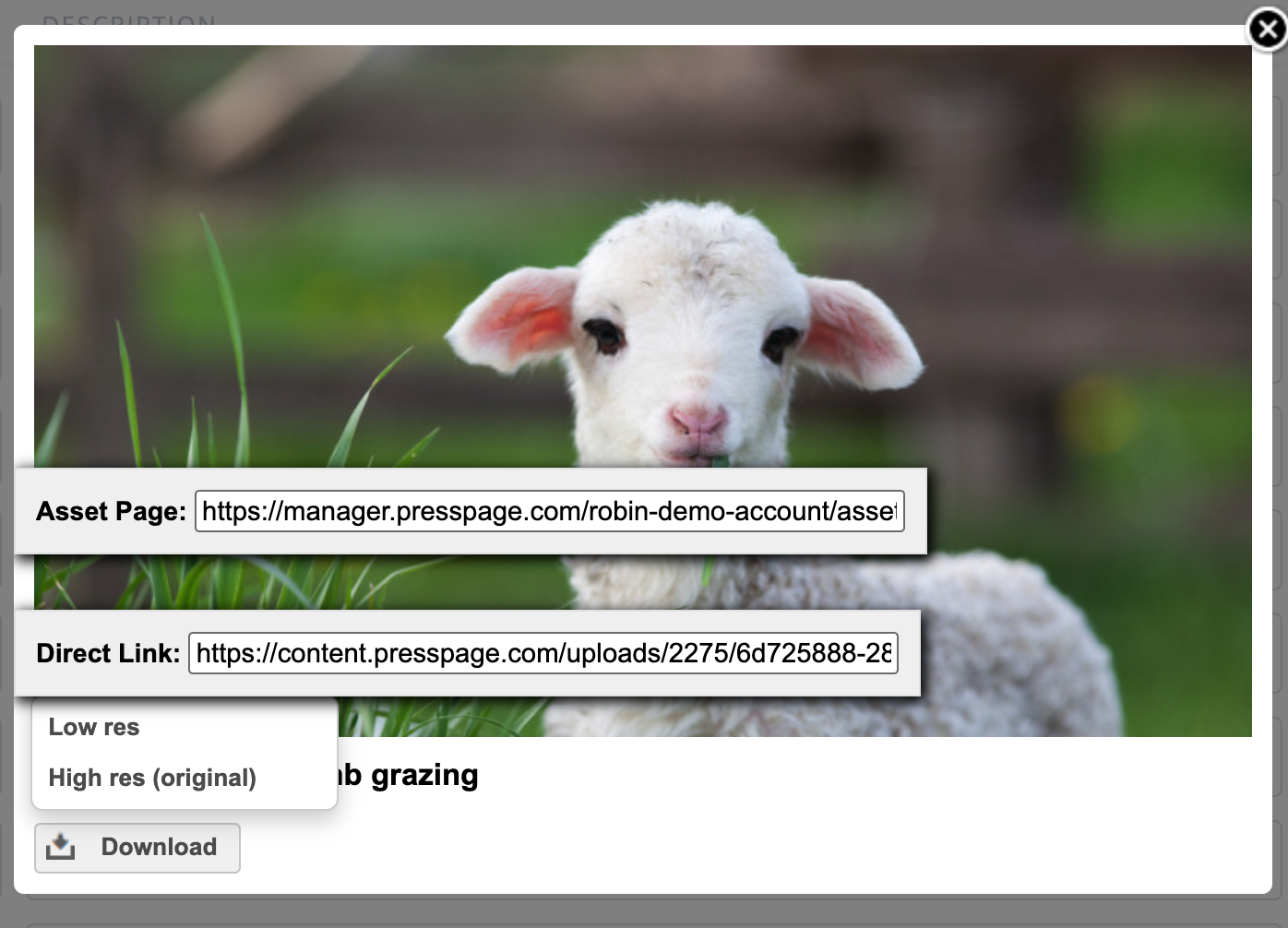Select Low res download option

(x=94, y=727)
